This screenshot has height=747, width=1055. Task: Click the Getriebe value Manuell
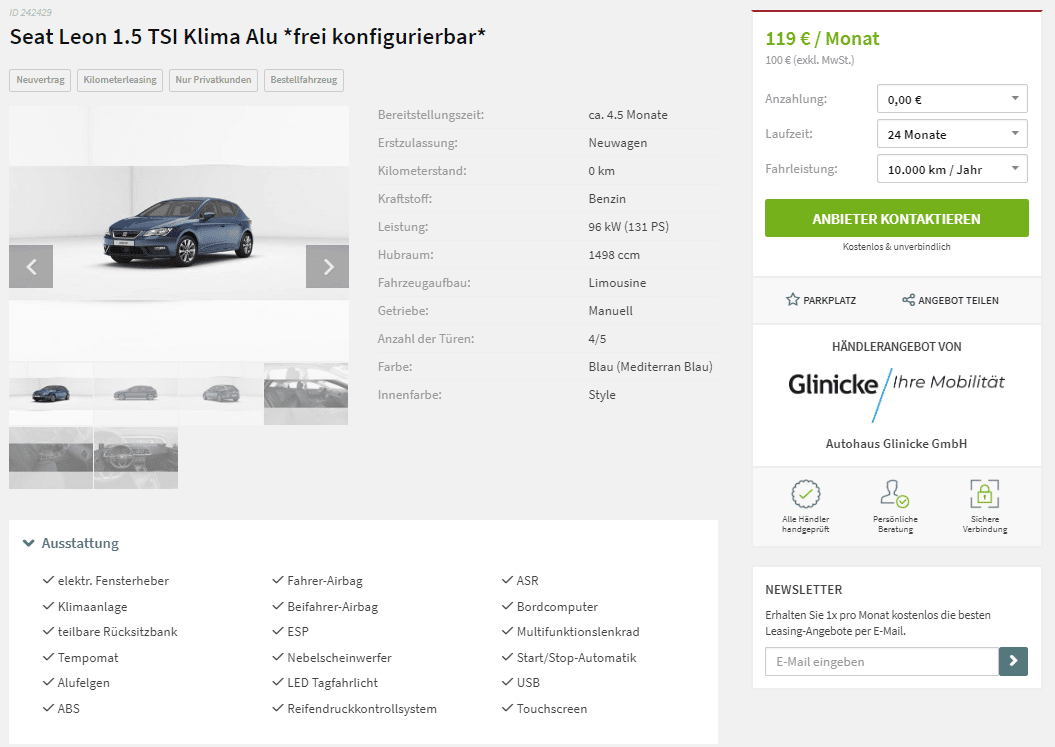click(610, 311)
